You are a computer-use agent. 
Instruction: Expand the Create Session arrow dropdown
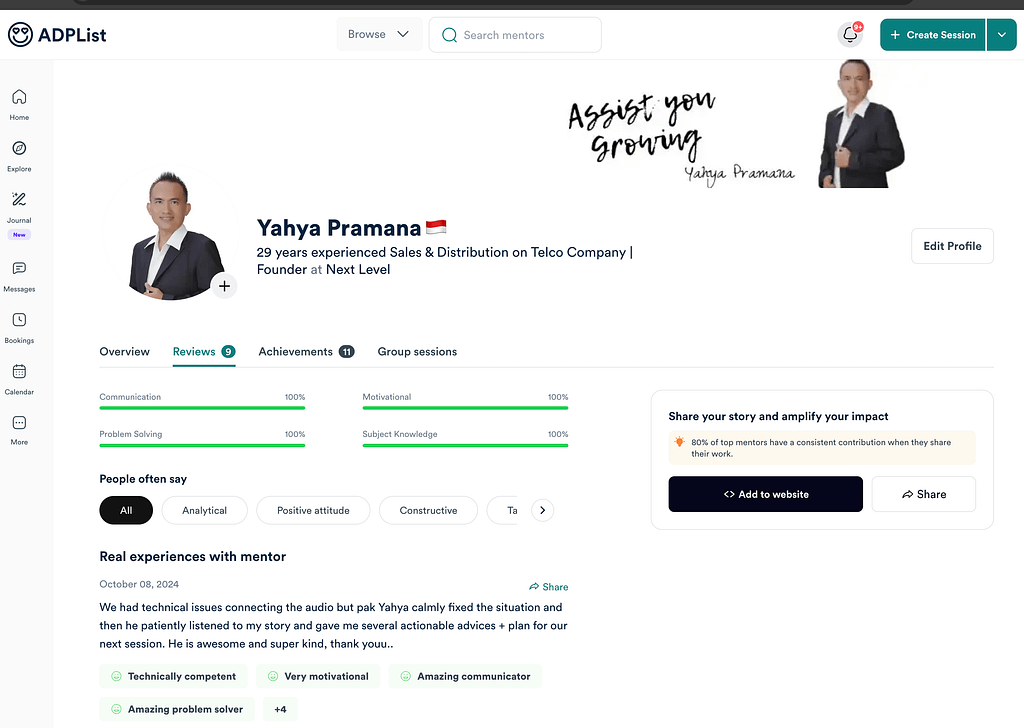[1002, 35]
